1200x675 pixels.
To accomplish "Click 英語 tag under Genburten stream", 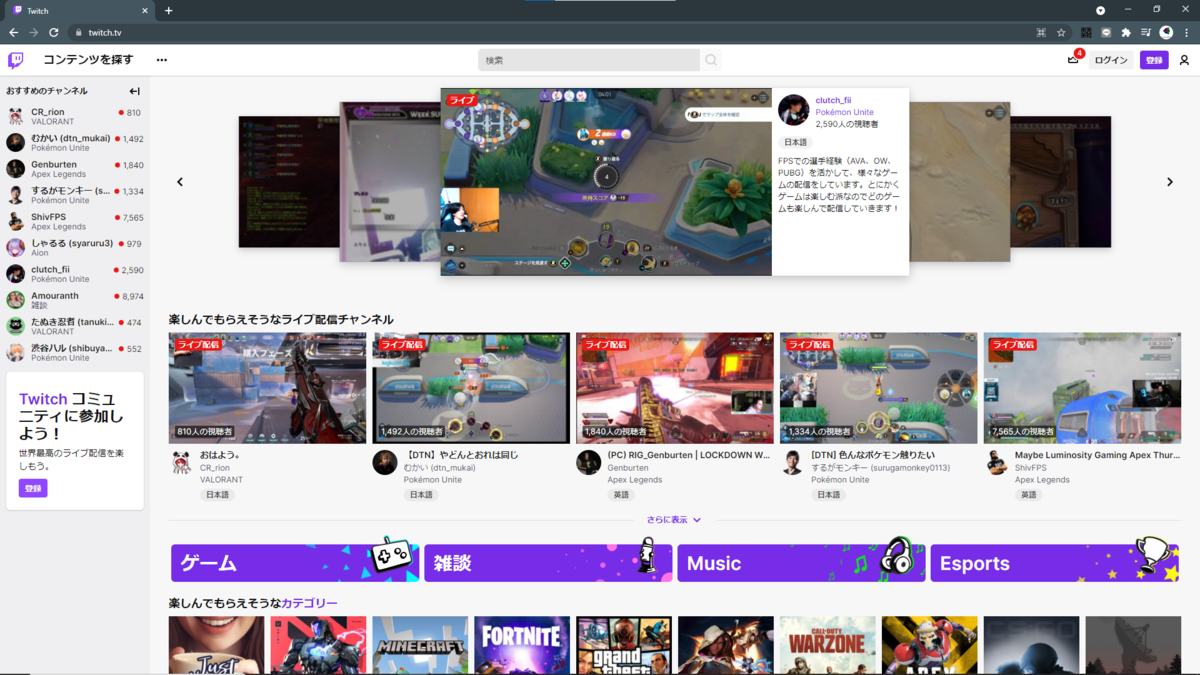I will (621, 495).
